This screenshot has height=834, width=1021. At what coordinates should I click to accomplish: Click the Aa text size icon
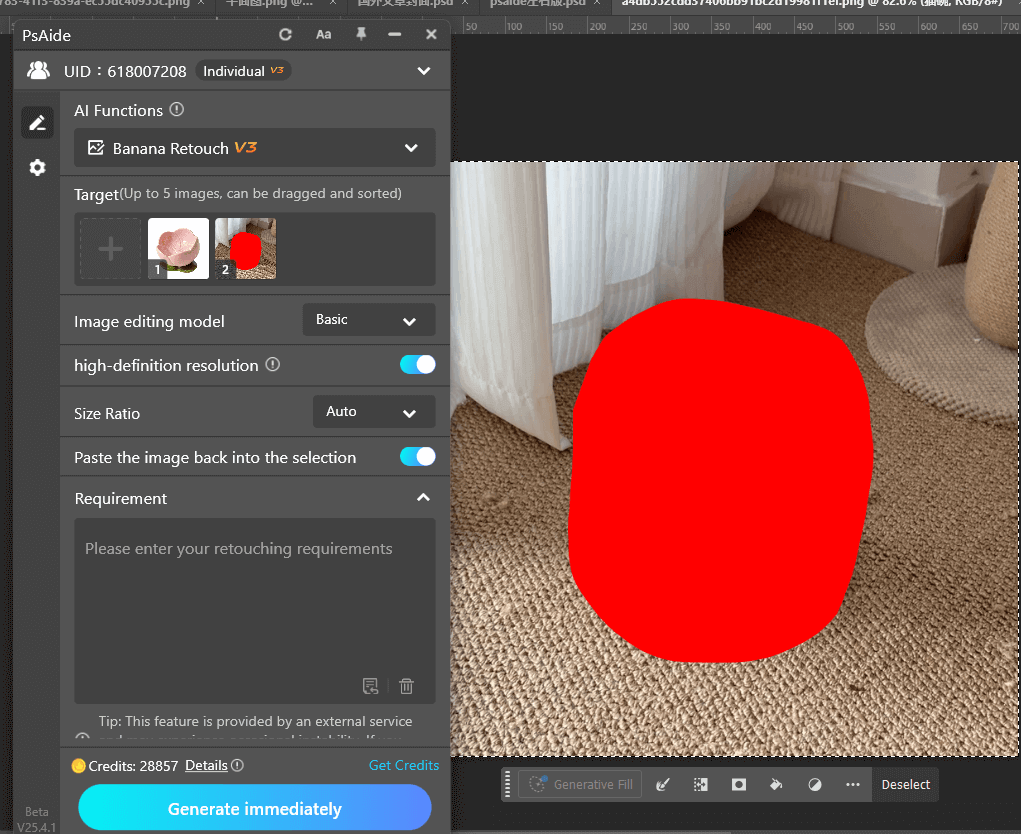(x=323, y=33)
